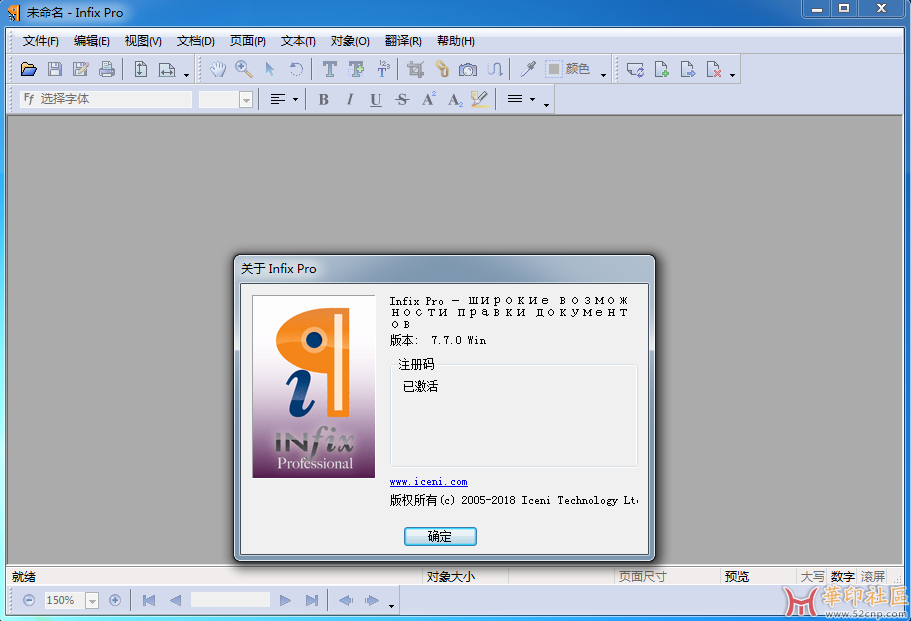The image size is (911, 621).
Task: Click the page number field
Action: [230, 600]
